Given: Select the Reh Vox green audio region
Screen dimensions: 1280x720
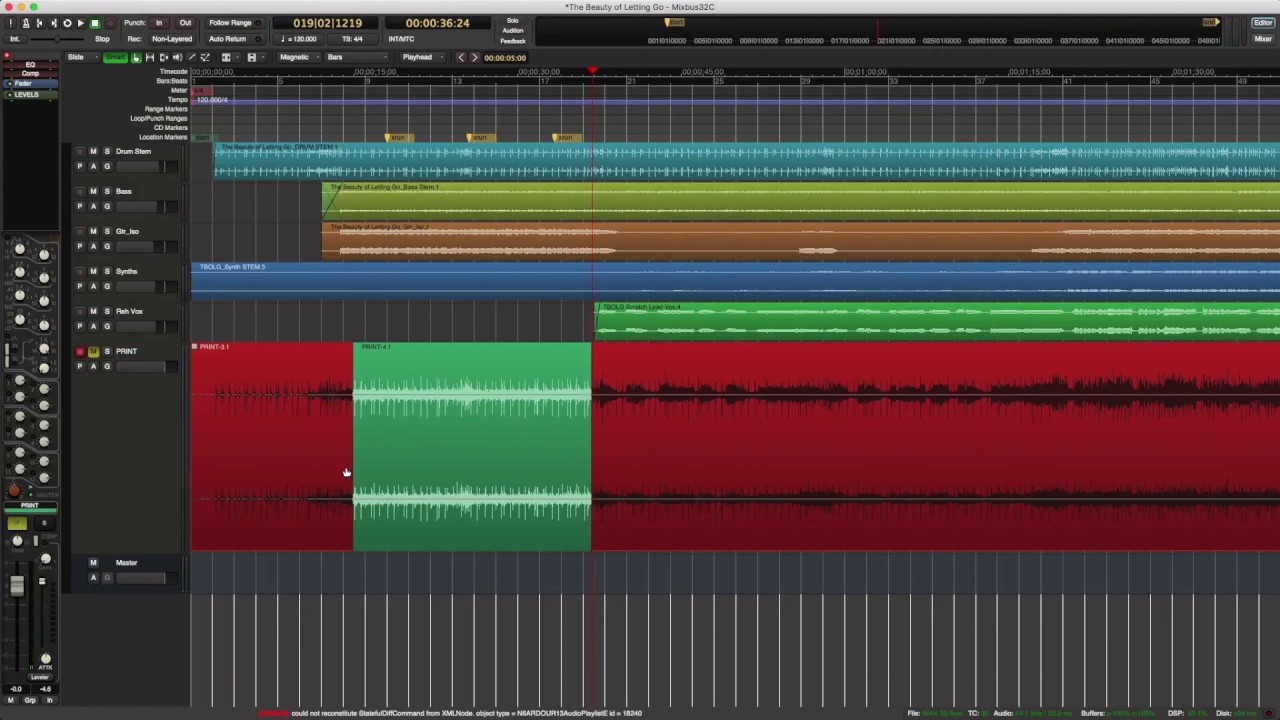Looking at the screenshot, I should (x=938, y=321).
